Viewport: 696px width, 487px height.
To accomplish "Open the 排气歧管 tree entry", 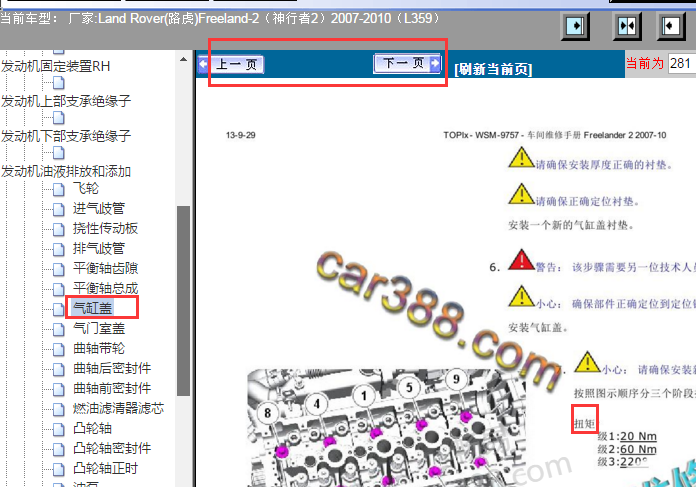I will pos(99,248).
